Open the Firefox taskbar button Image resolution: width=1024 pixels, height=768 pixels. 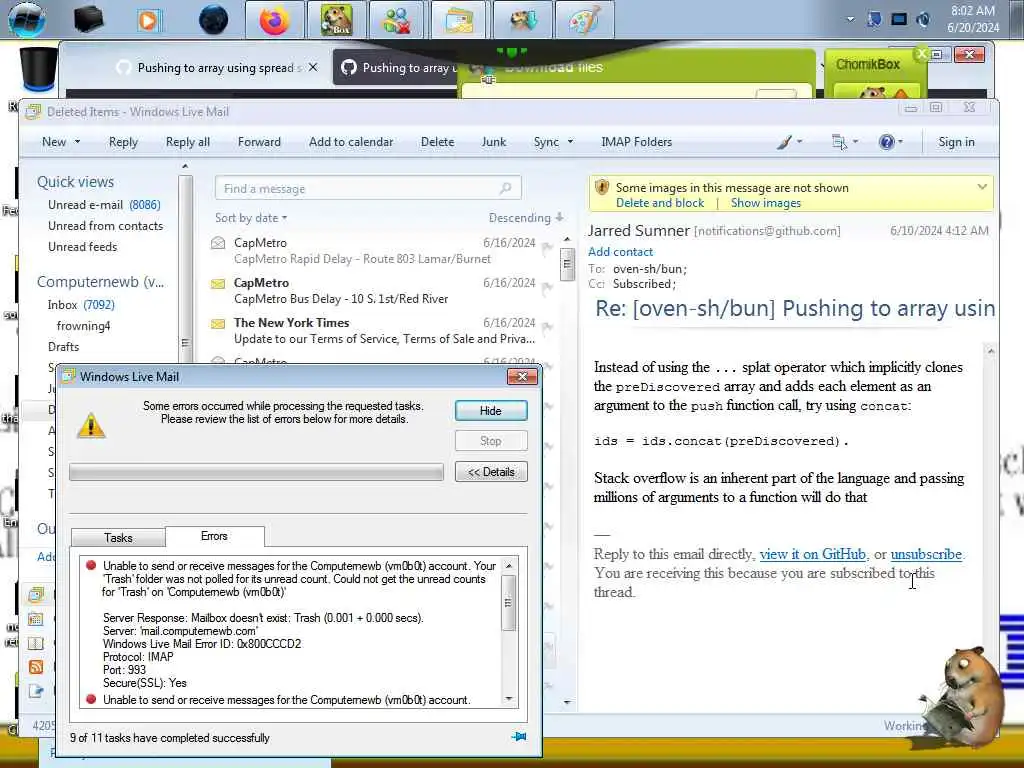pyautogui.click(x=274, y=20)
